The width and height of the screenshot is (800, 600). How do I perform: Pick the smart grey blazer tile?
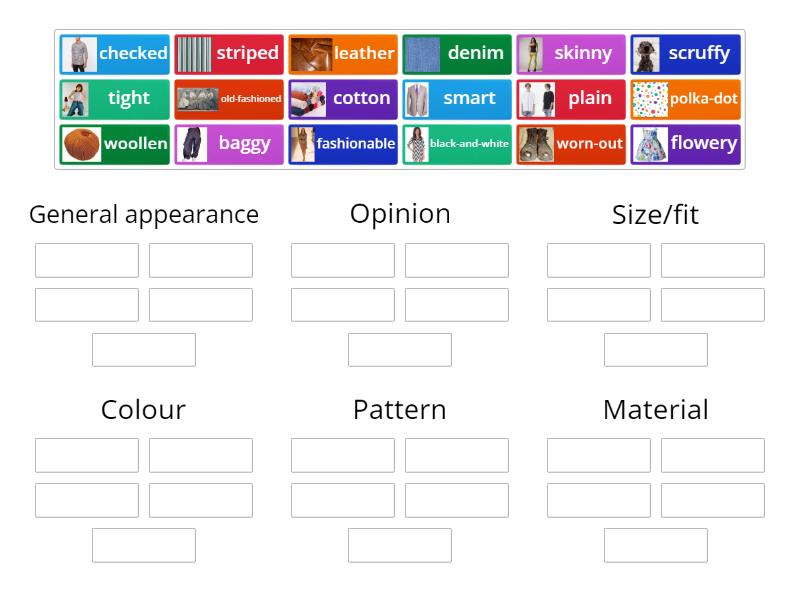[x=457, y=98]
